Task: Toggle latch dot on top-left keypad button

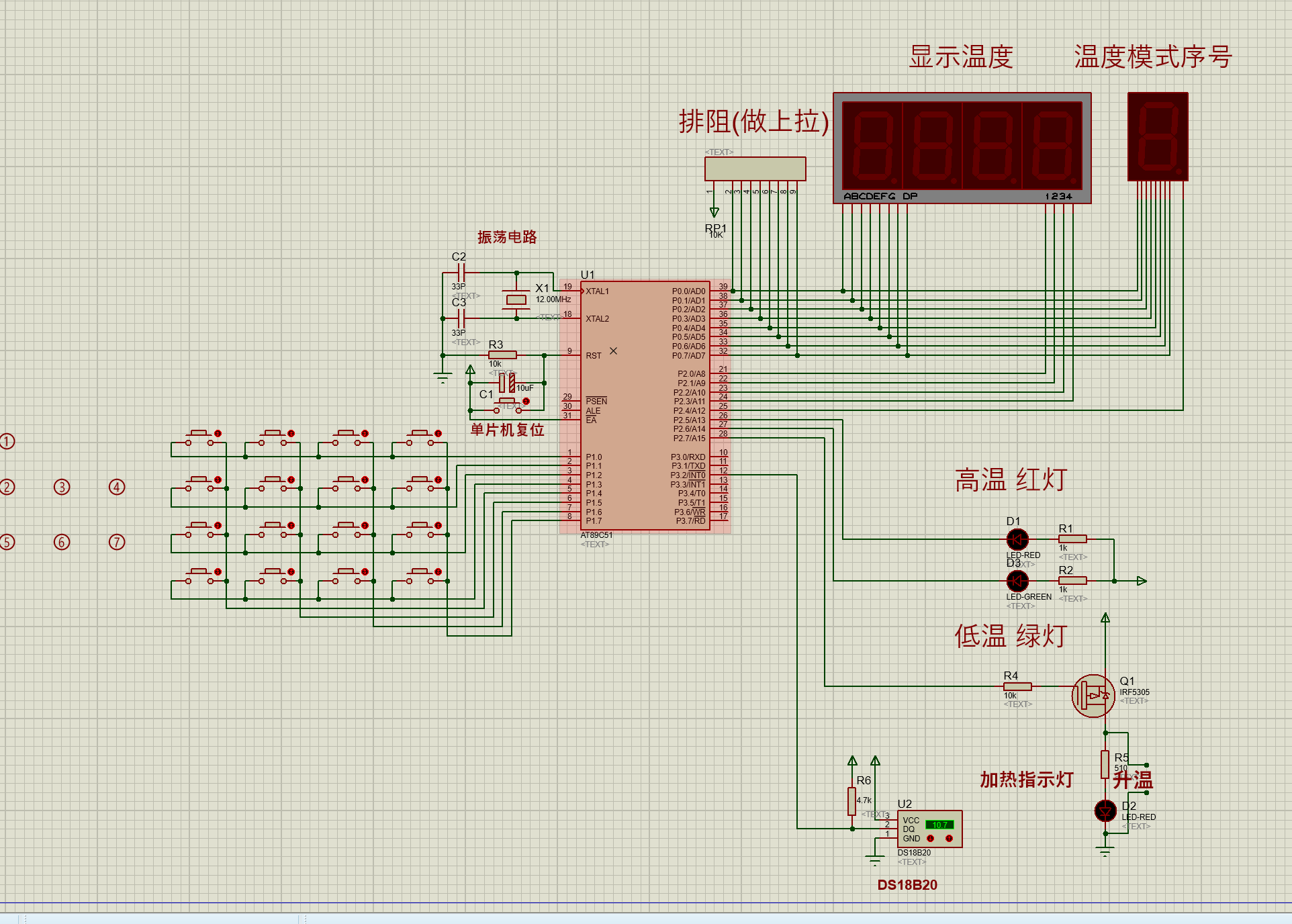Action: tap(218, 434)
